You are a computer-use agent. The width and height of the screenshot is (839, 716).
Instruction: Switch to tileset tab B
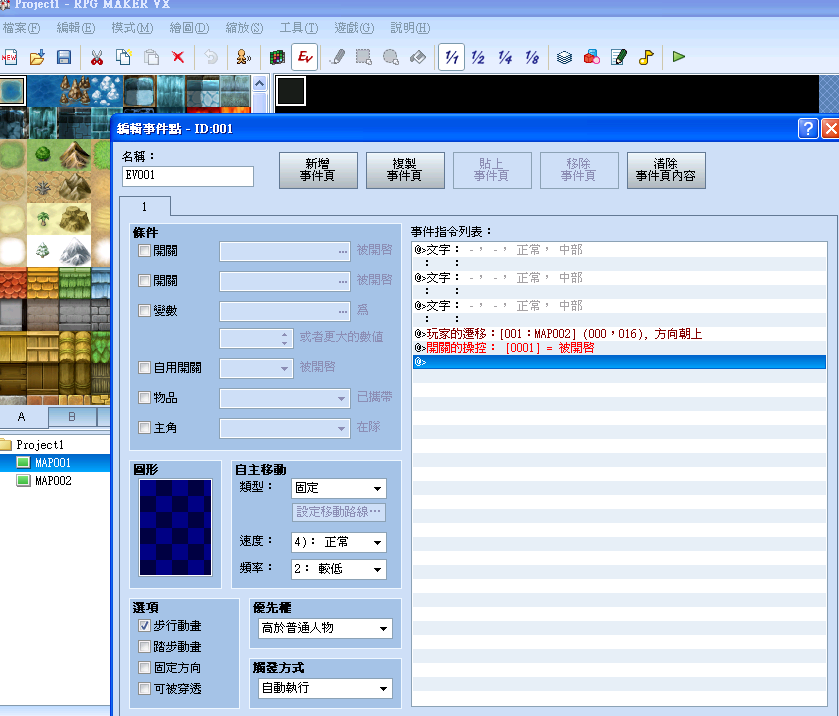click(72, 417)
